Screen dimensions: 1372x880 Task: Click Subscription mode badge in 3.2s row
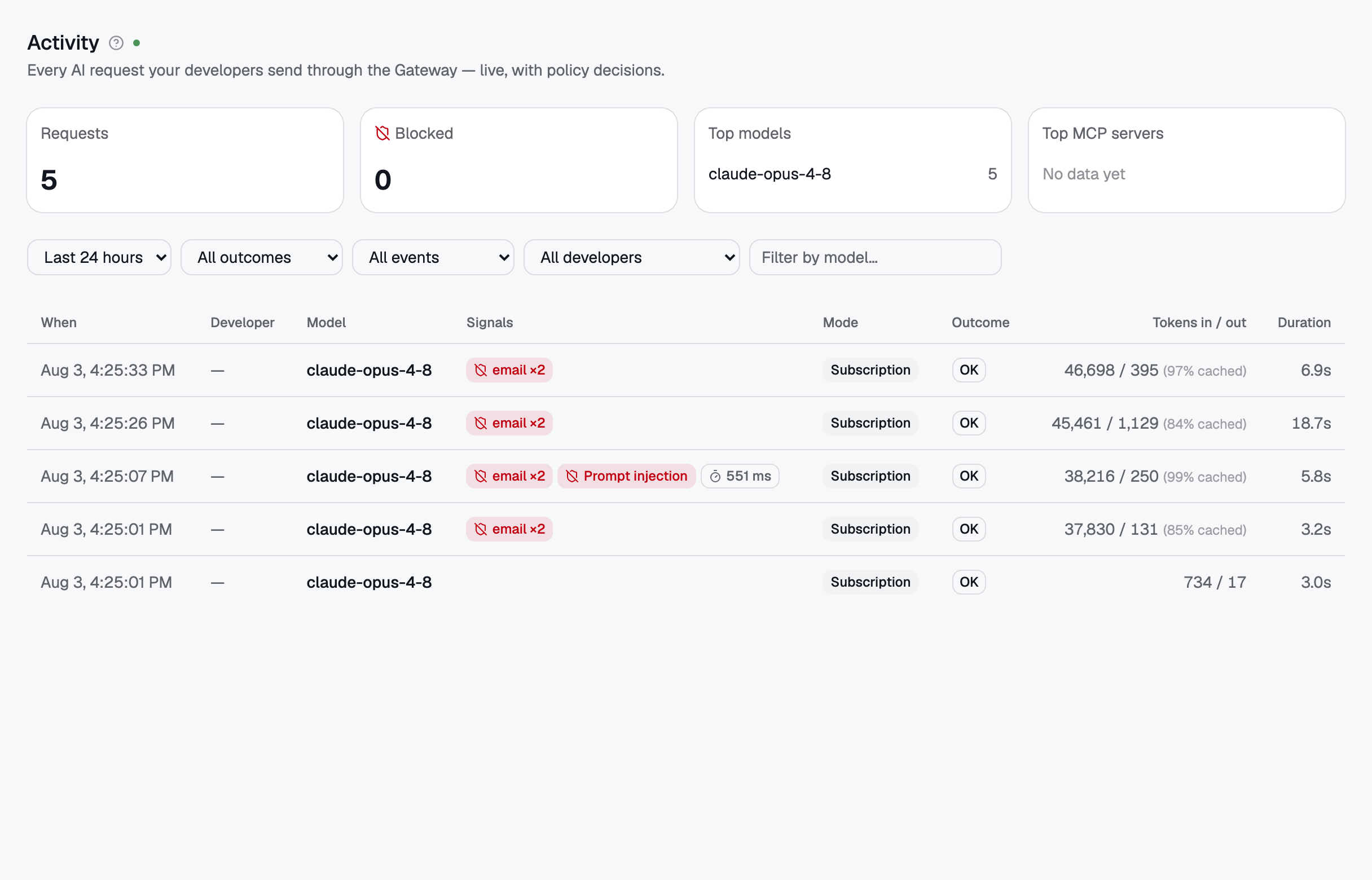(x=871, y=530)
